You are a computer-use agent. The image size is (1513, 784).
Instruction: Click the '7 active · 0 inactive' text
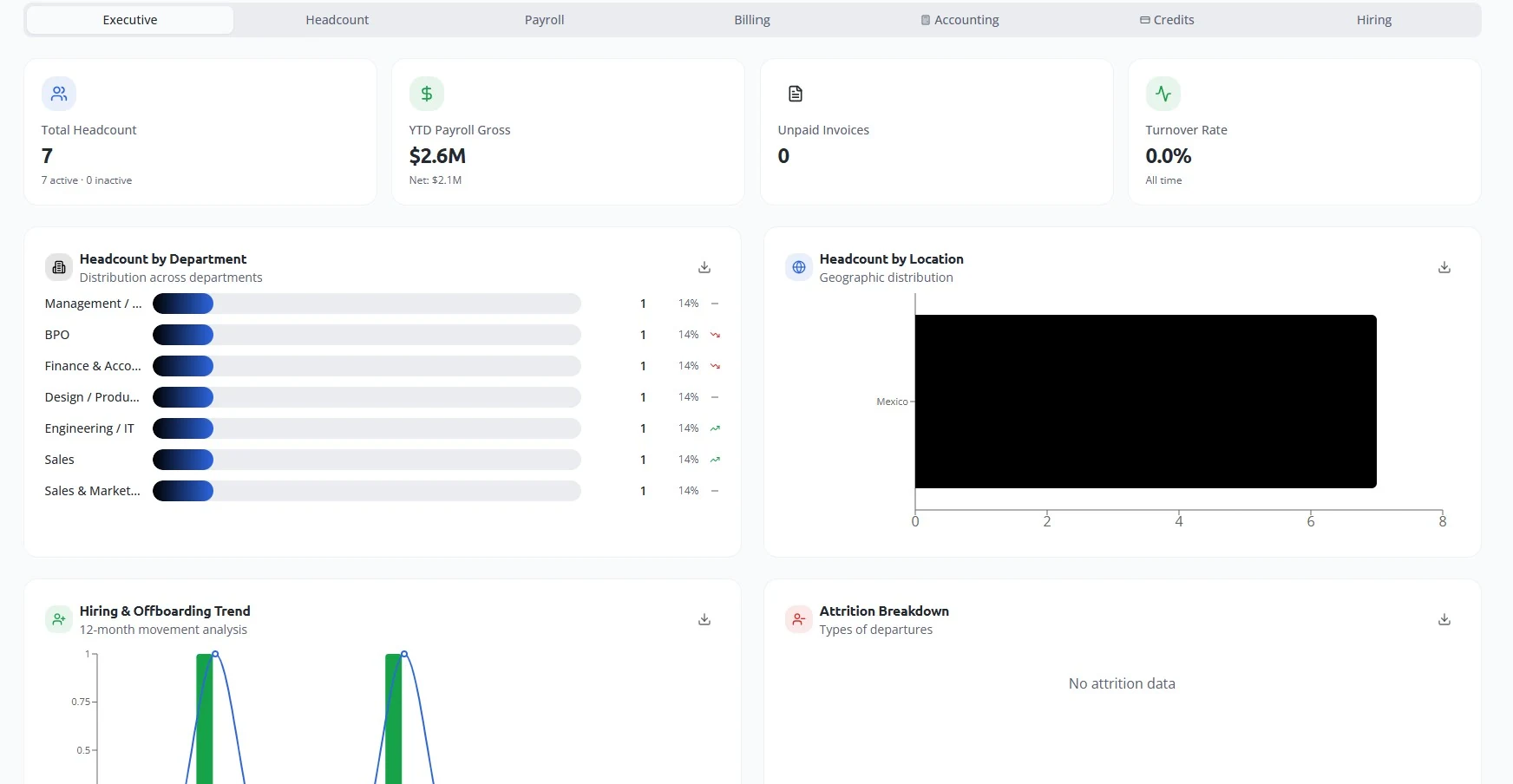click(x=87, y=180)
